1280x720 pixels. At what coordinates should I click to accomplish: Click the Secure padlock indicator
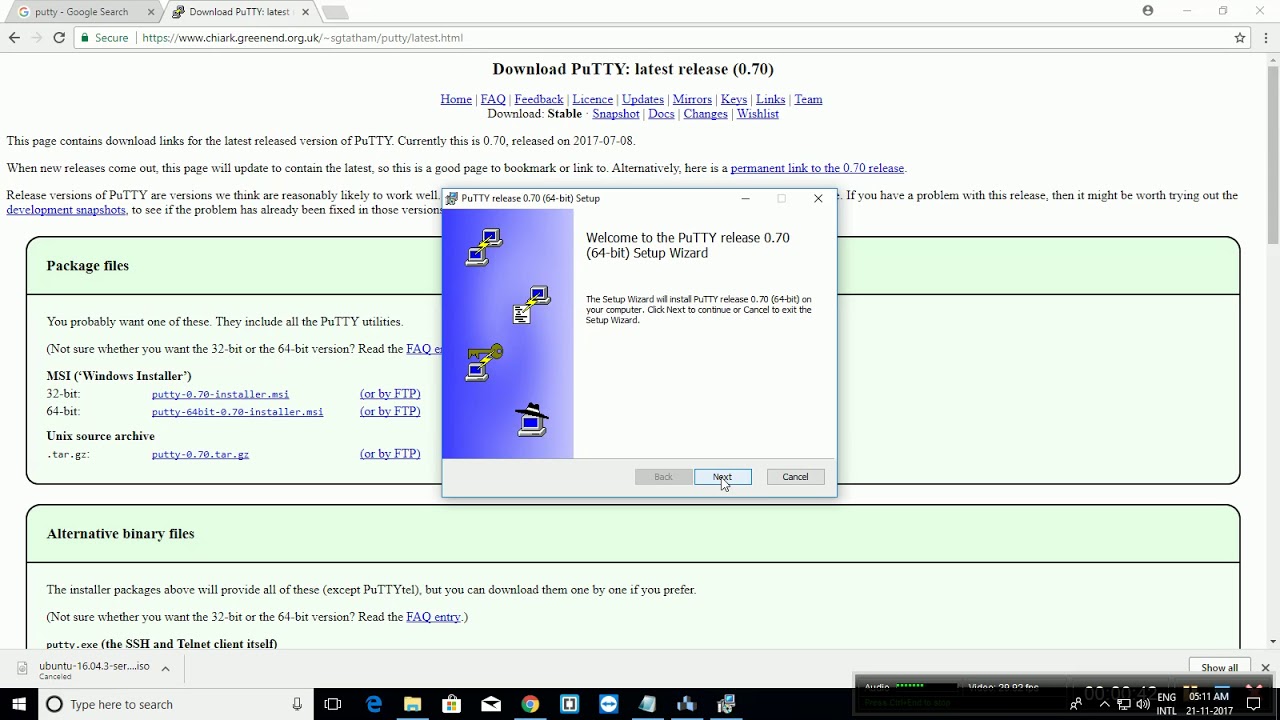pyautogui.click(x=105, y=38)
